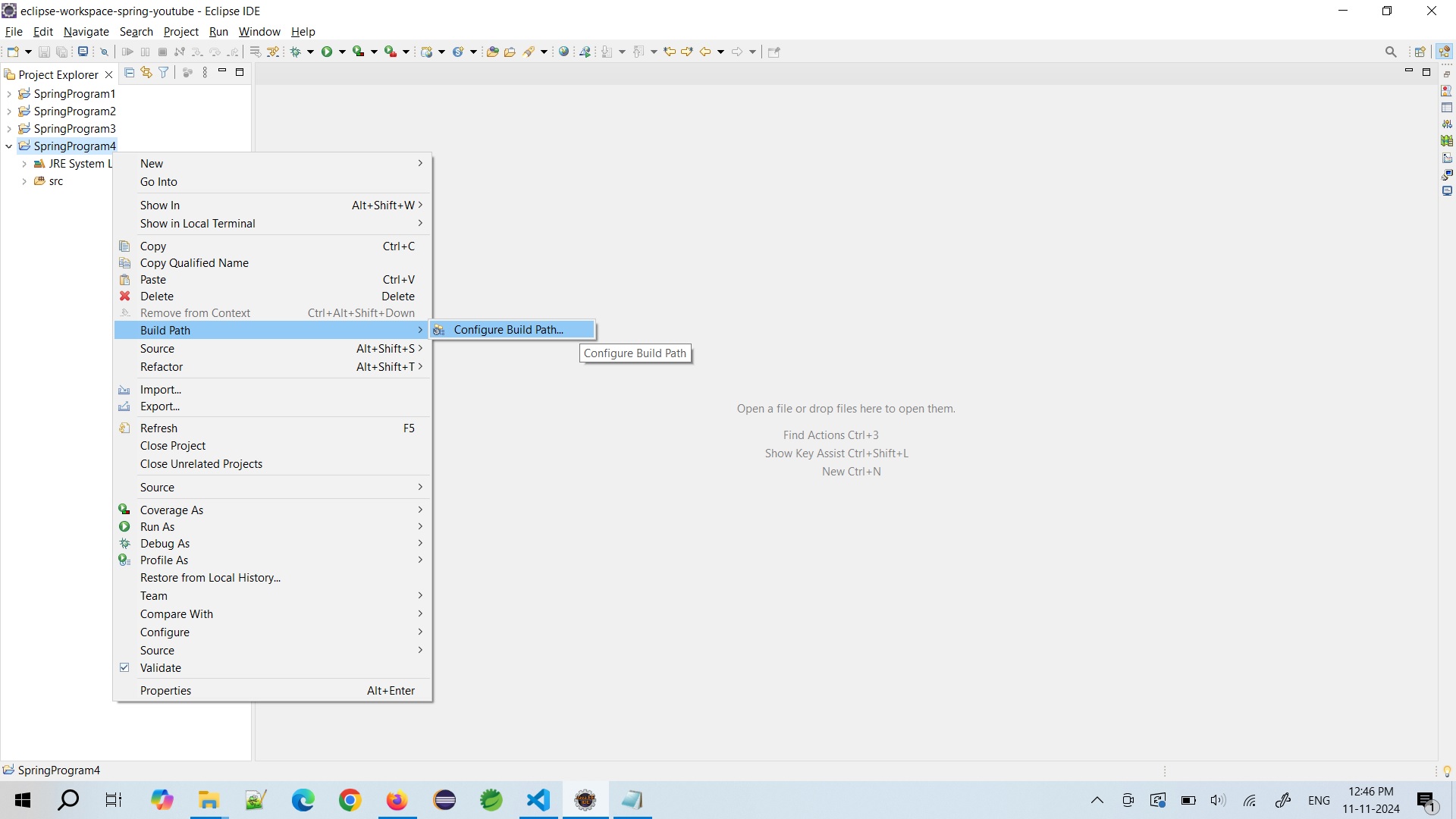Minimize the Project Explorer view

click(222, 71)
